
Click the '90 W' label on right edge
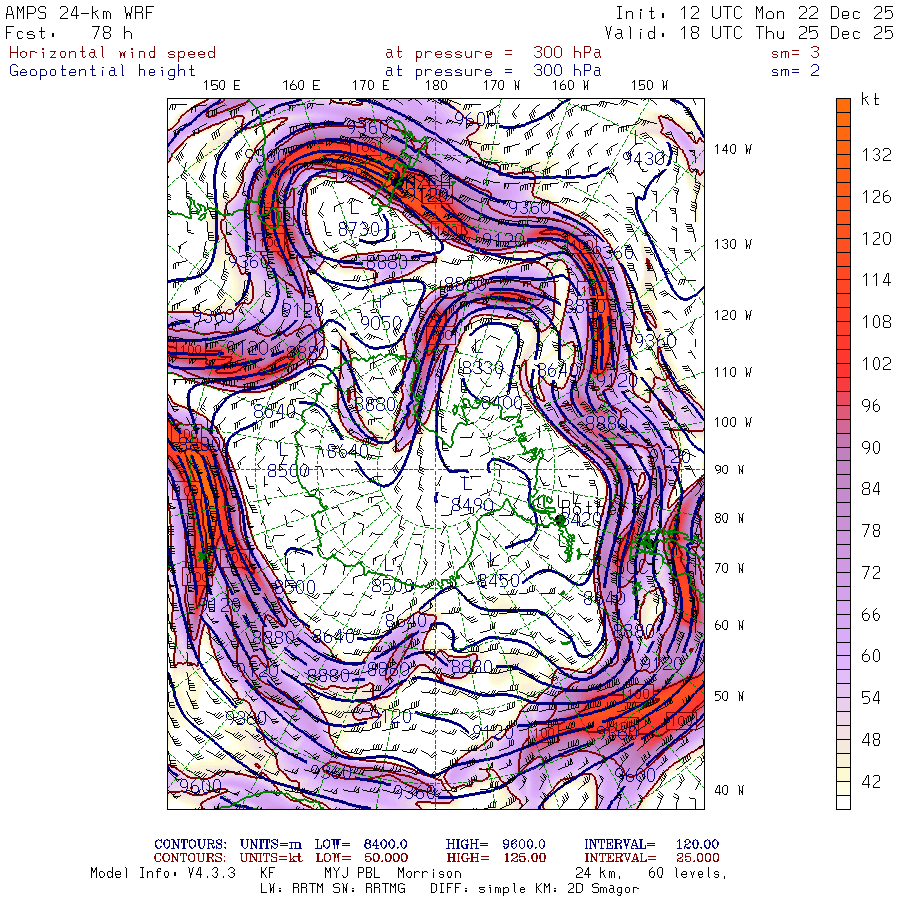[729, 470]
